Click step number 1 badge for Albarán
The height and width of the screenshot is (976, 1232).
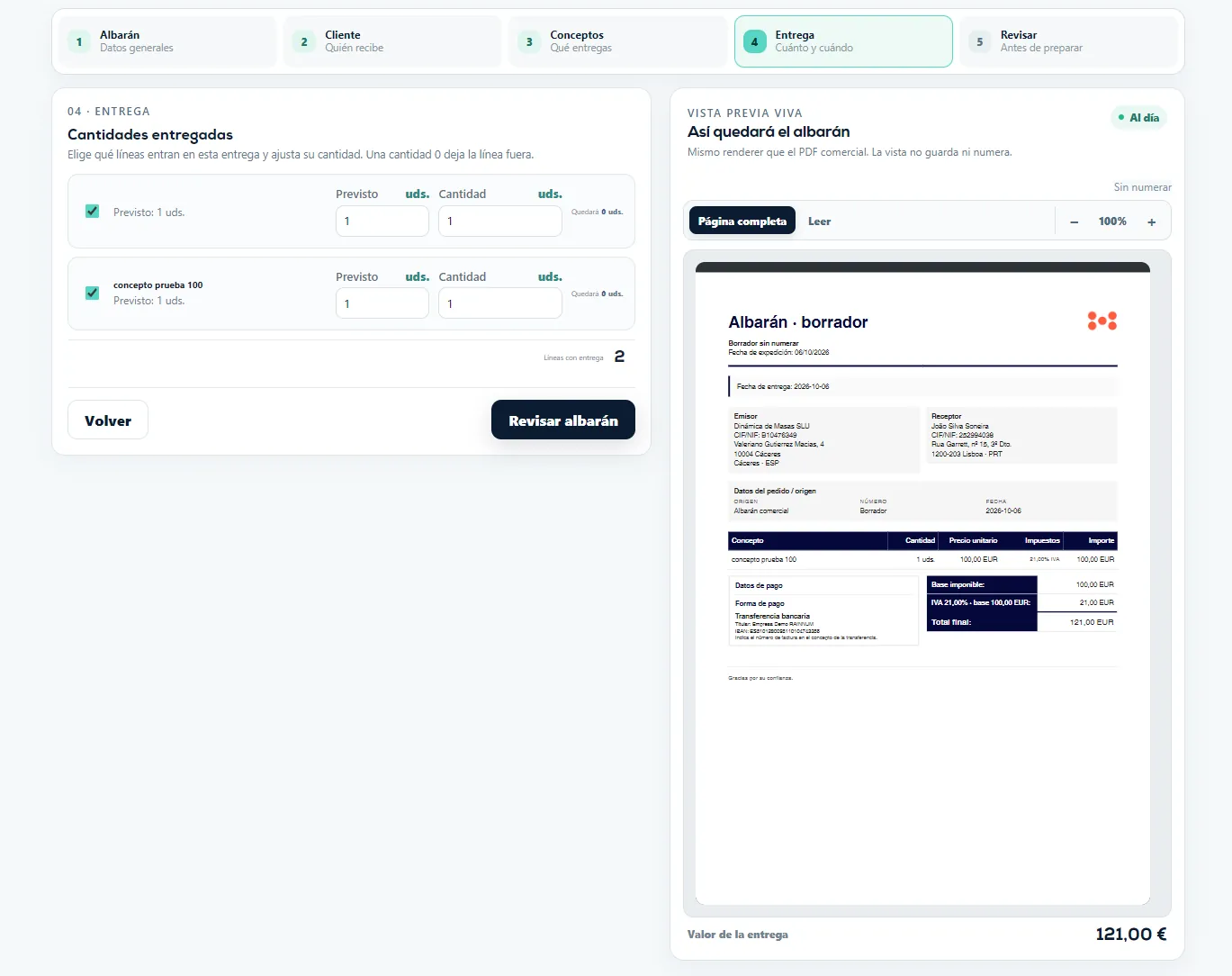point(79,41)
